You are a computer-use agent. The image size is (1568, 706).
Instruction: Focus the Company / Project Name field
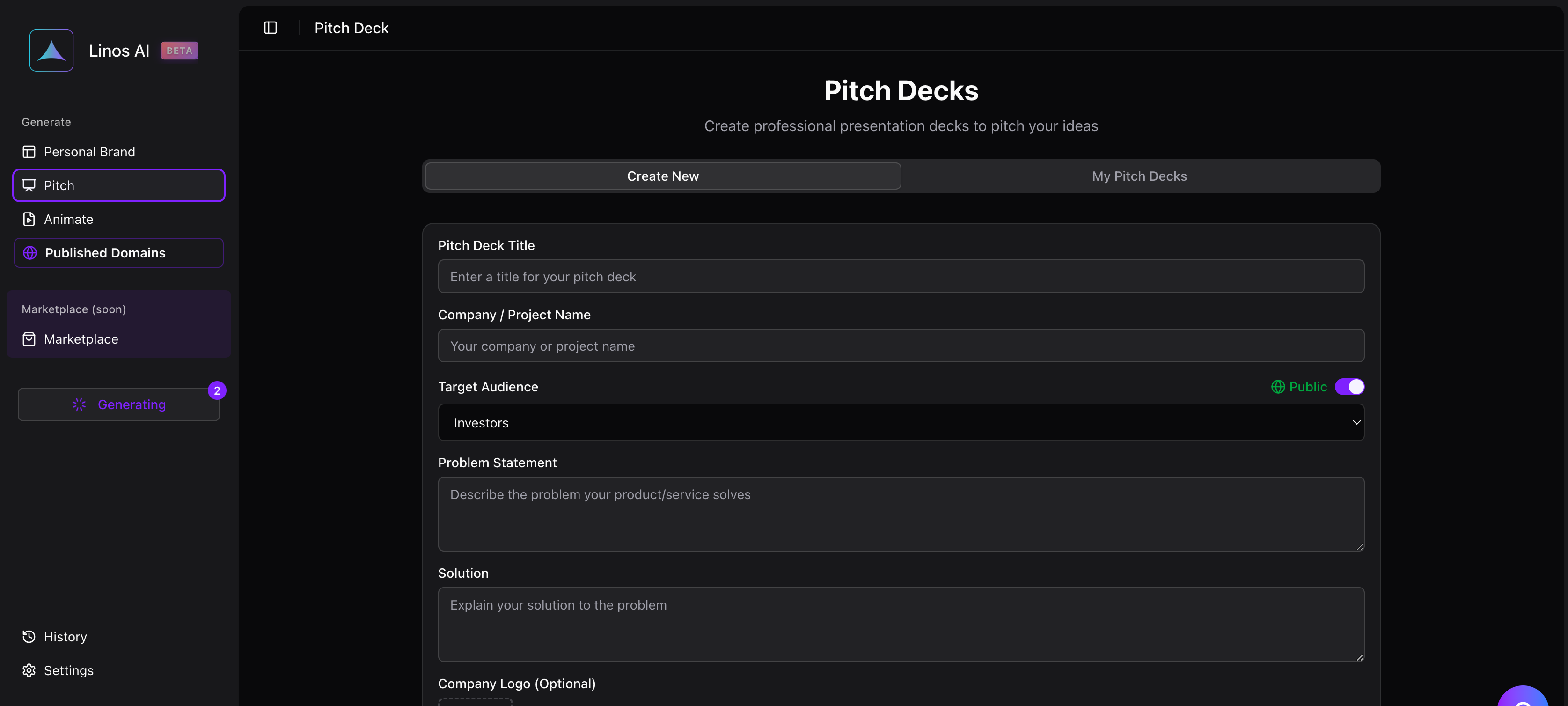click(901, 346)
